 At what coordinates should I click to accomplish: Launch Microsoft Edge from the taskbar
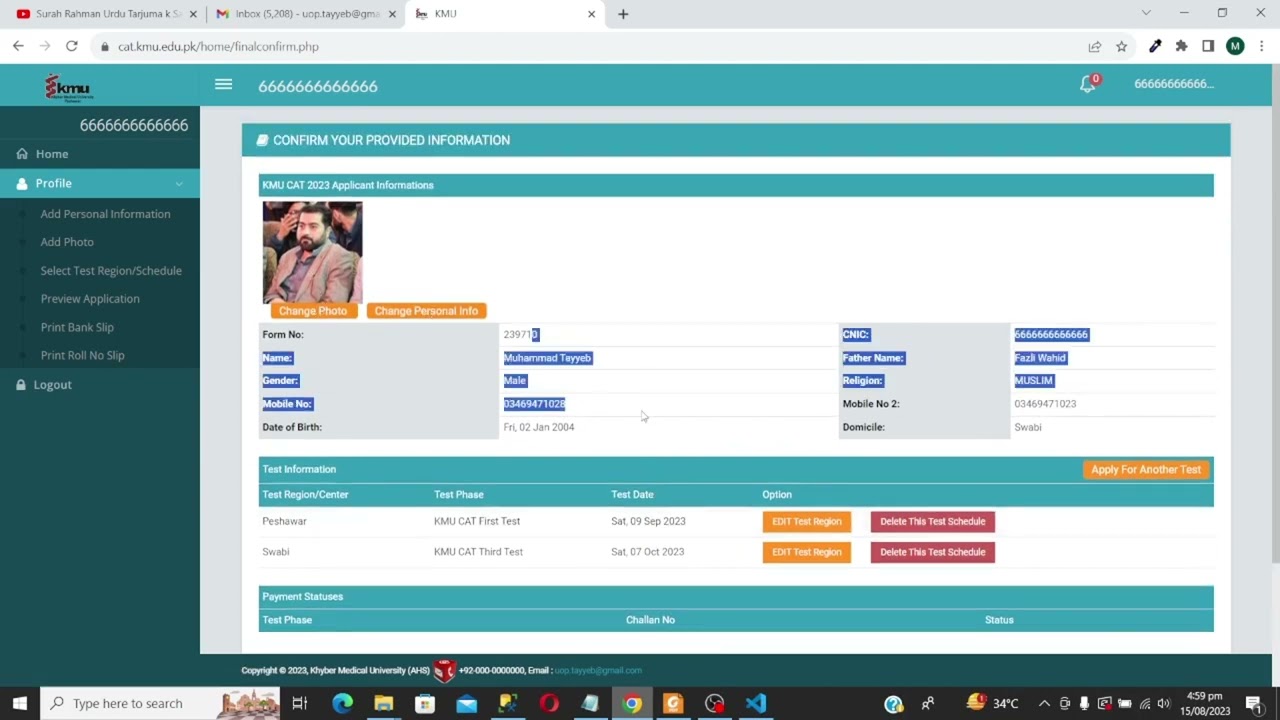click(x=342, y=703)
